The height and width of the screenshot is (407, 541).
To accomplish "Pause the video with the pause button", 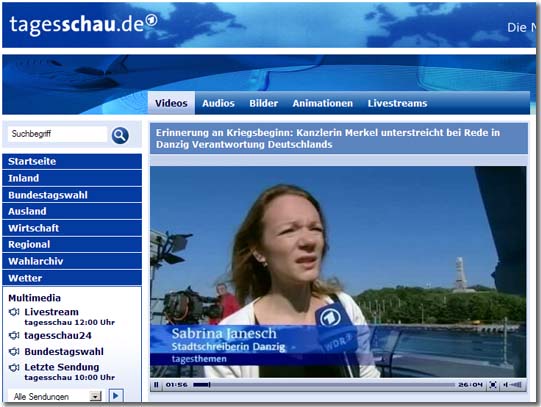I will tap(156, 384).
